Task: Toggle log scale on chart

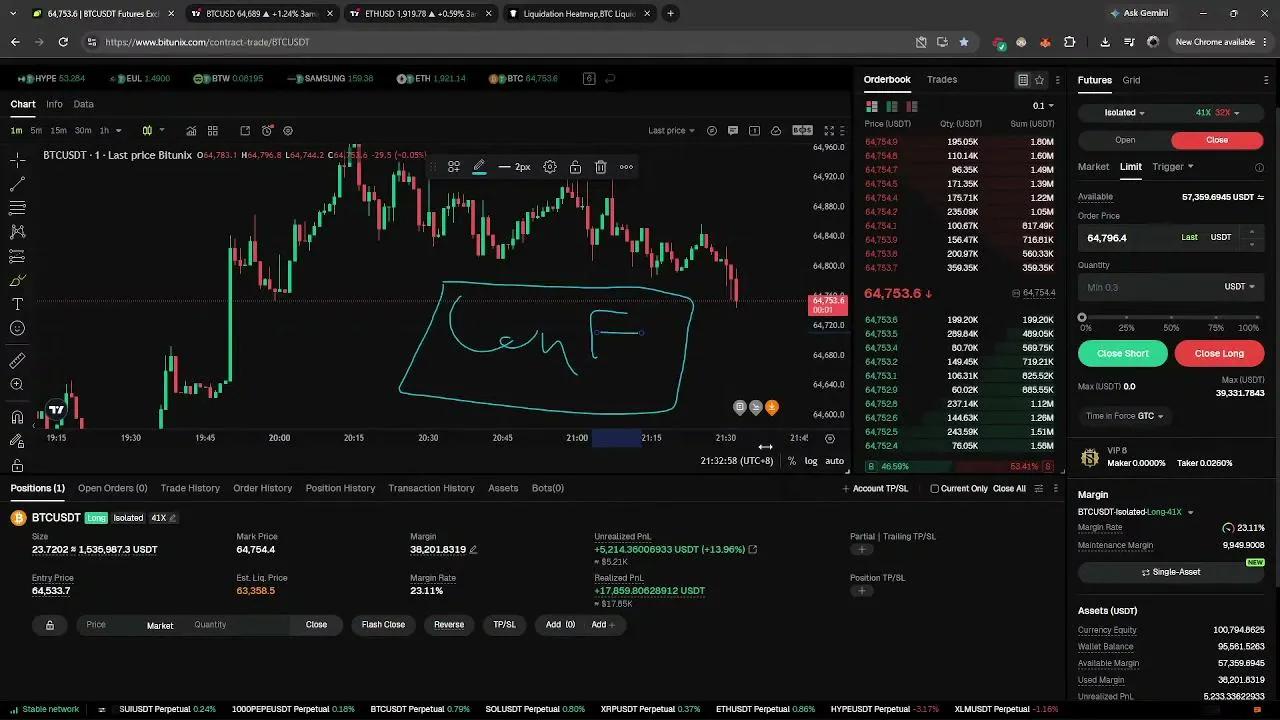Action: point(811,461)
